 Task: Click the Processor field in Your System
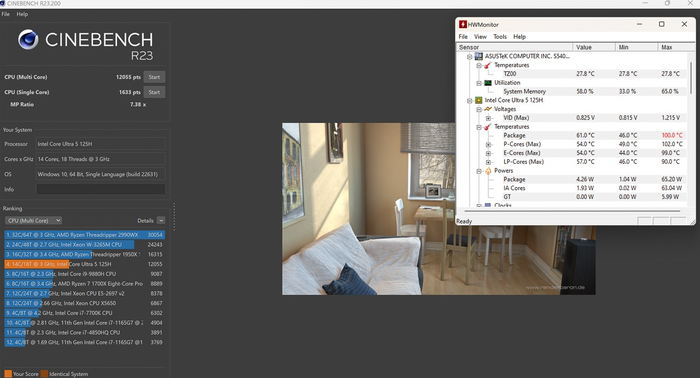tap(100, 144)
